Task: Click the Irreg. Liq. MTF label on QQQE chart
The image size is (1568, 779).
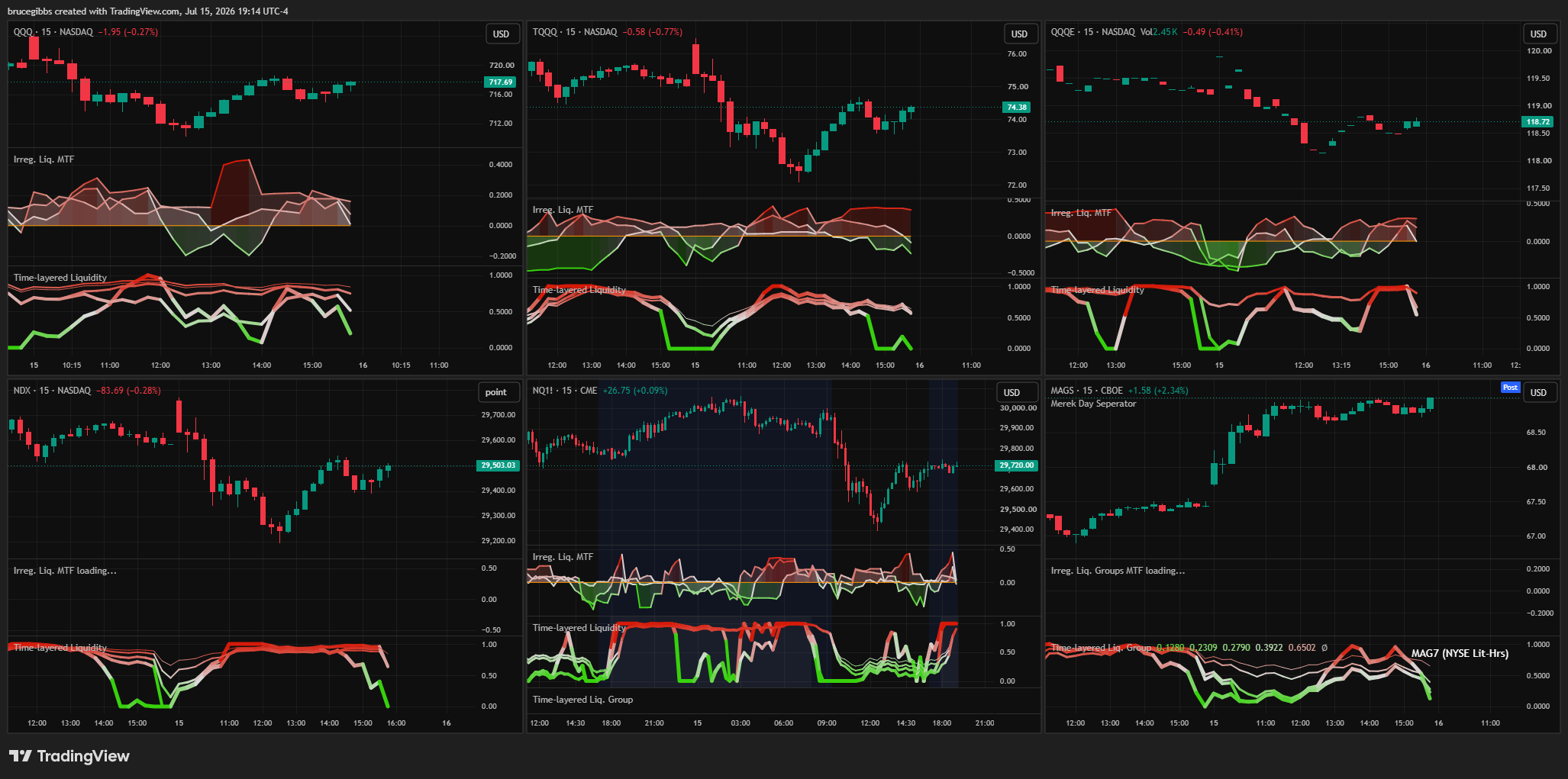Action: click(1081, 213)
